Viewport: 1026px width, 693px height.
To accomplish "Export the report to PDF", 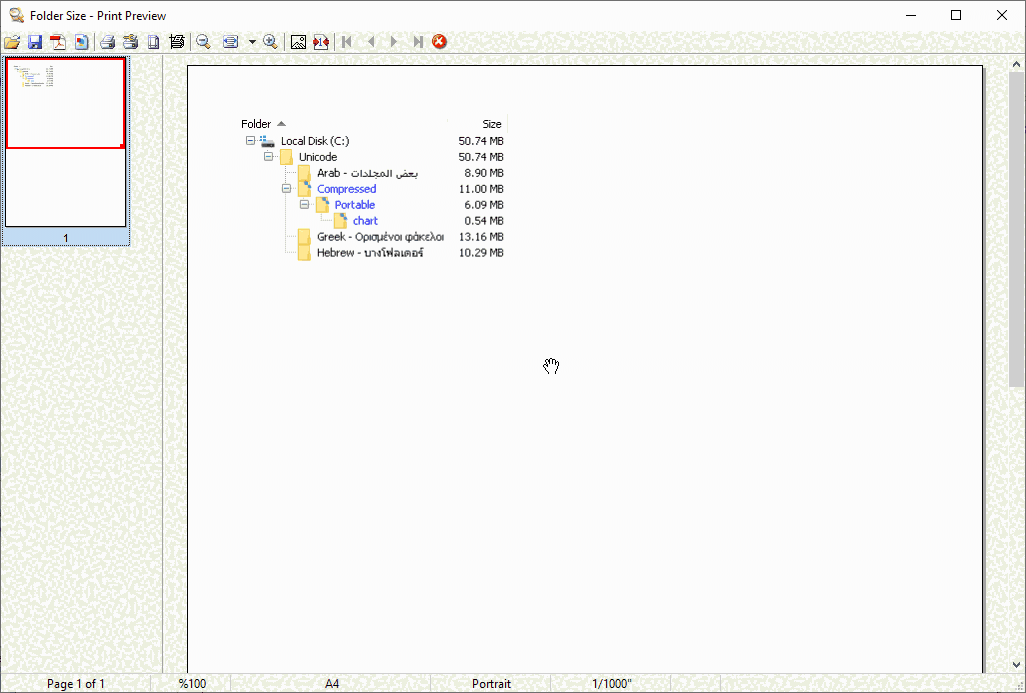I will tap(58, 41).
